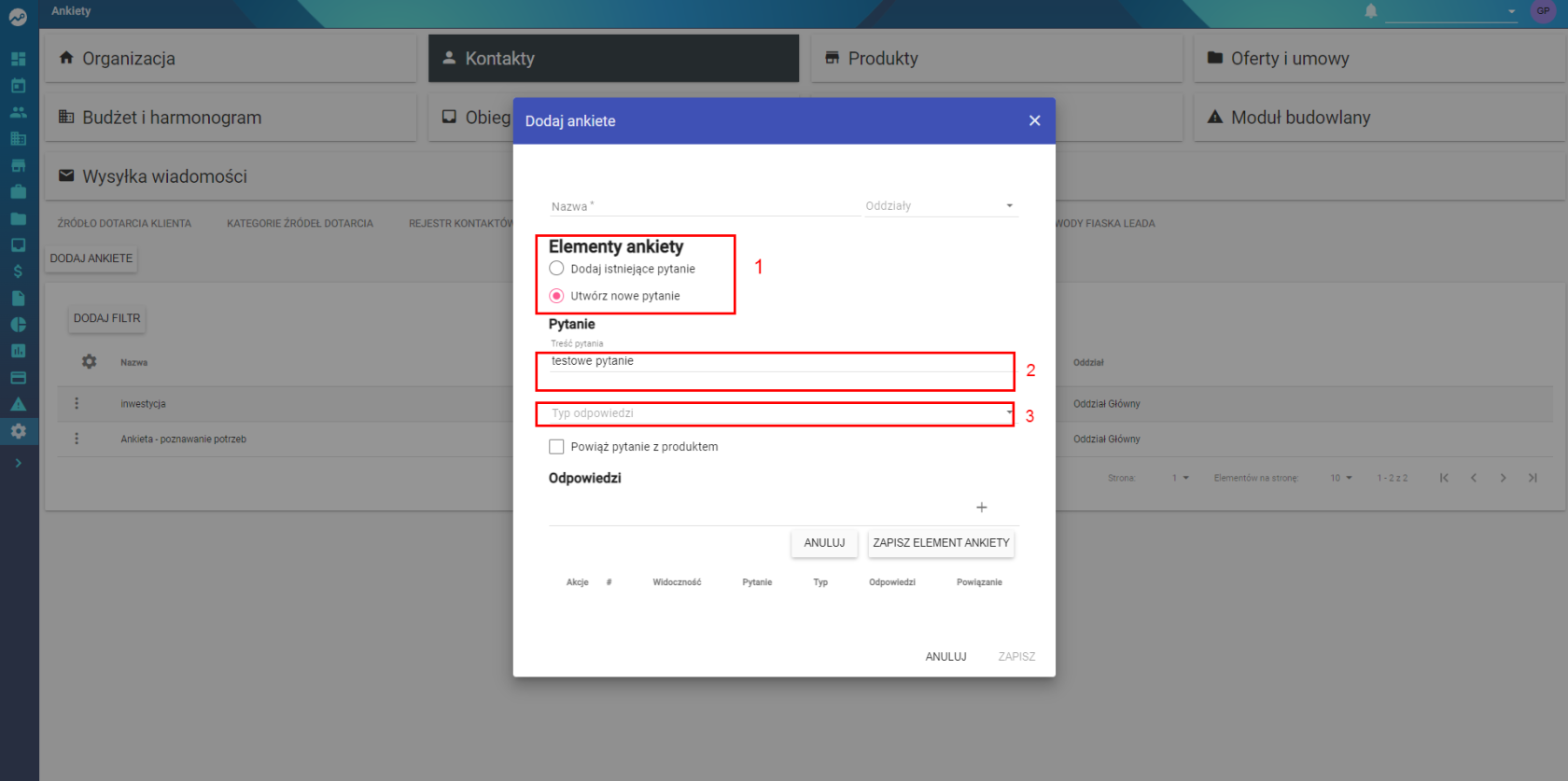Click the table column settings gear
The height and width of the screenshot is (781, 1568).
point(89,361)
